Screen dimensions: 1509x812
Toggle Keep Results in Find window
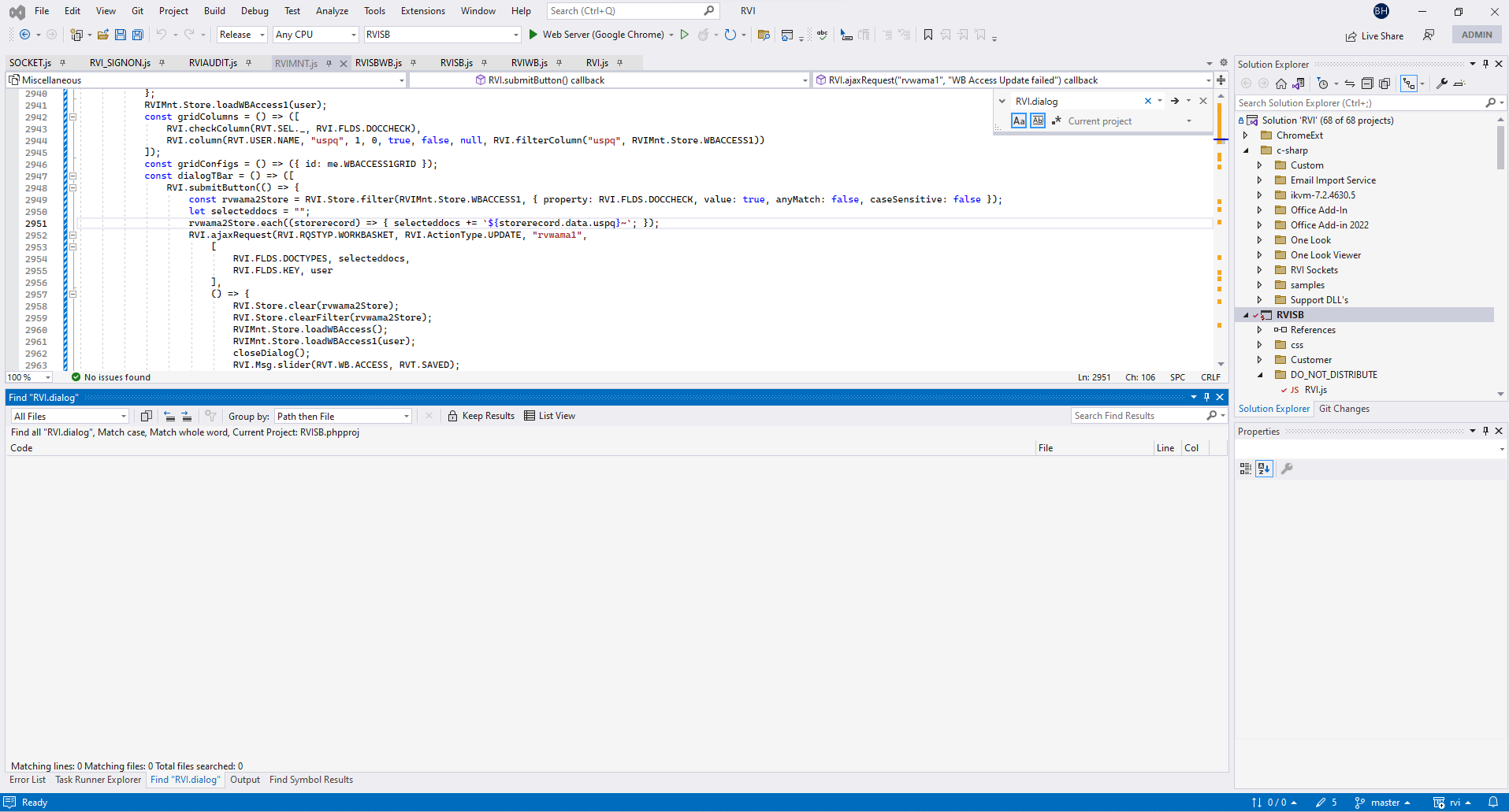[x=481, y=416]
